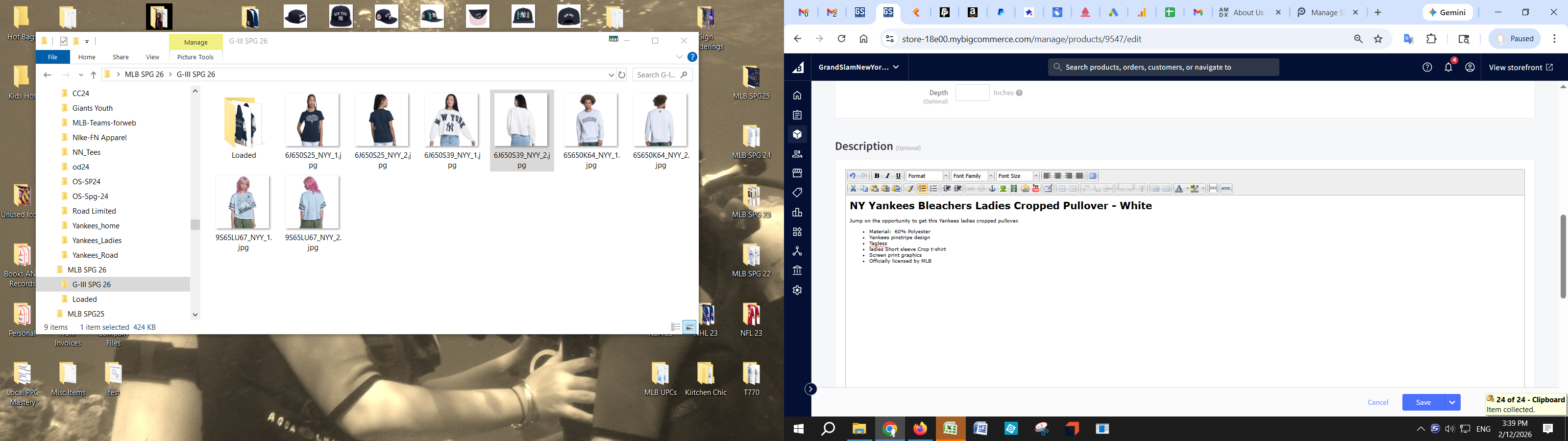Open the HTML source editor button
The height and width of the screenshot is (441, 1568).
coord(1226,189)
